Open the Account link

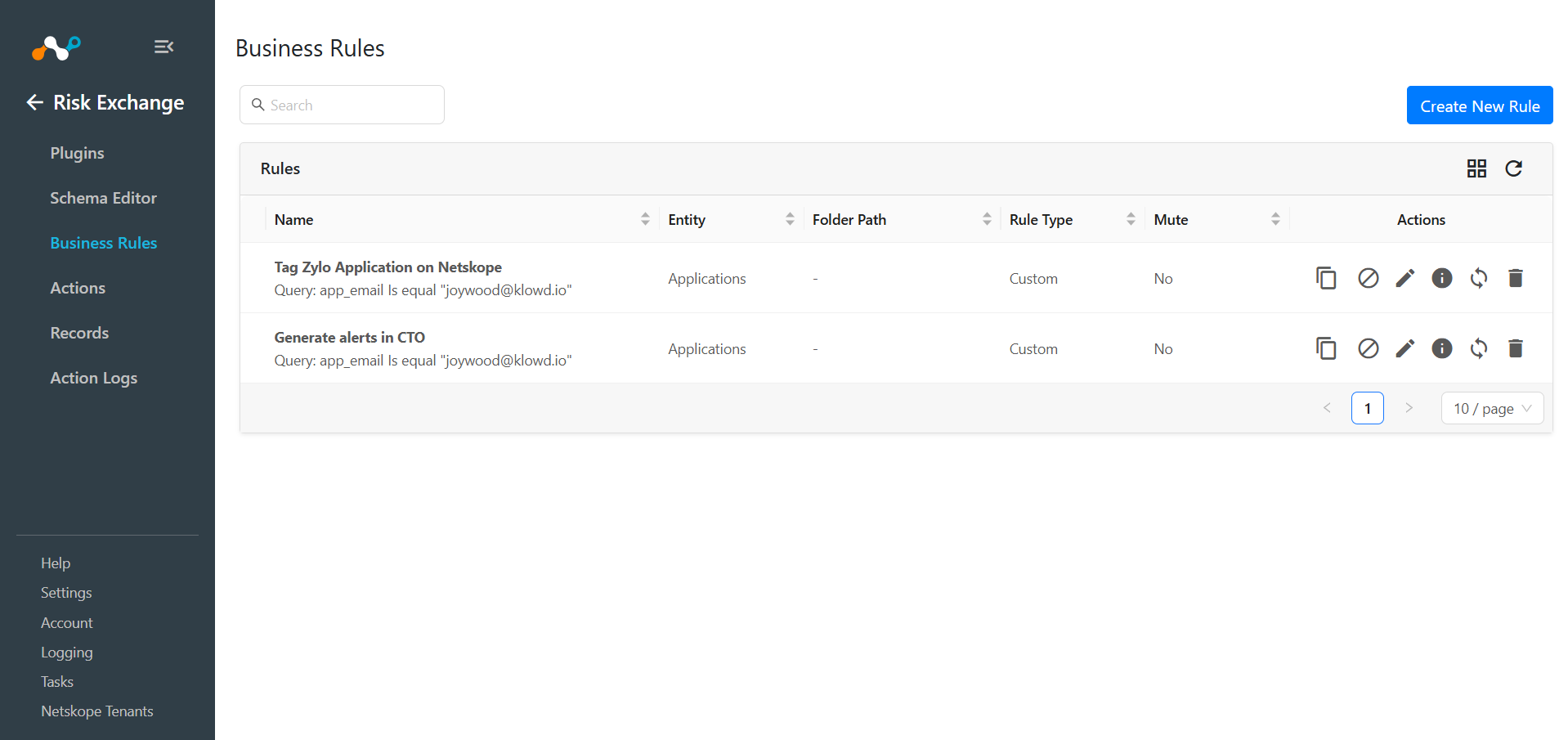pyautogui.click(x=67, y=623)
